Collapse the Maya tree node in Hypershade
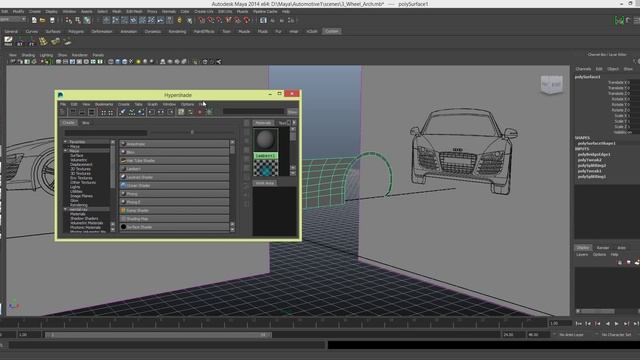Viewport: 640px width, 360px height. click(65, 151)
